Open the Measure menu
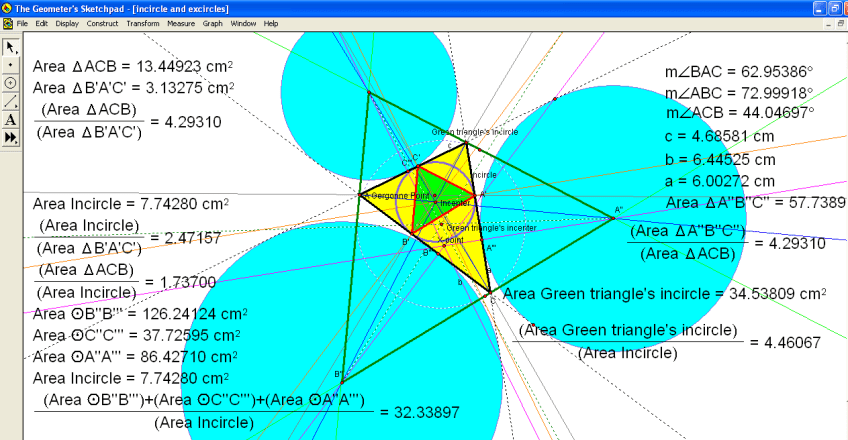The width and height of the screenshot is (848, 440). 181,22
